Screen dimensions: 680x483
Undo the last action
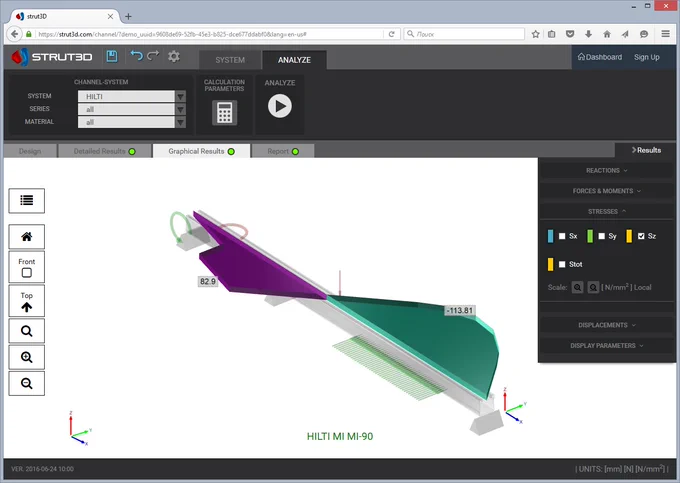137,56
